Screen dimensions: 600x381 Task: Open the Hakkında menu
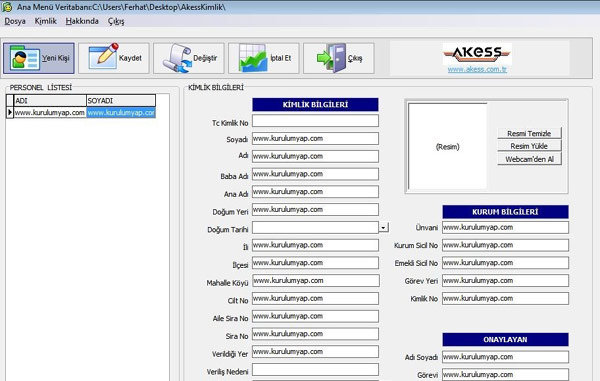82,21
